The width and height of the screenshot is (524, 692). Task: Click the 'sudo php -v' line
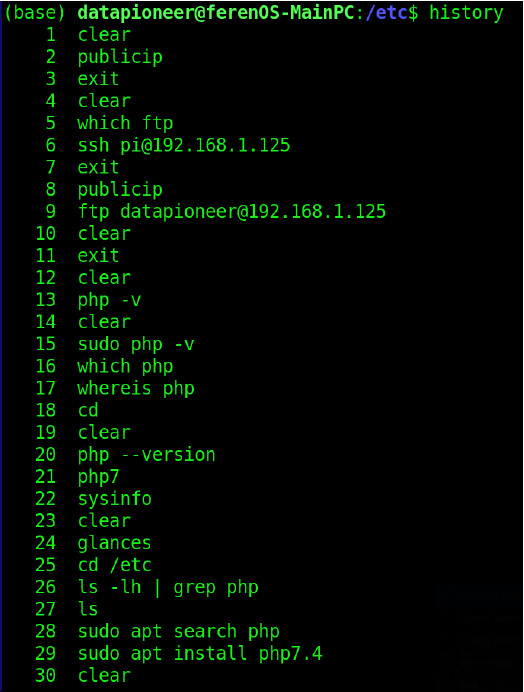(136, 344)
